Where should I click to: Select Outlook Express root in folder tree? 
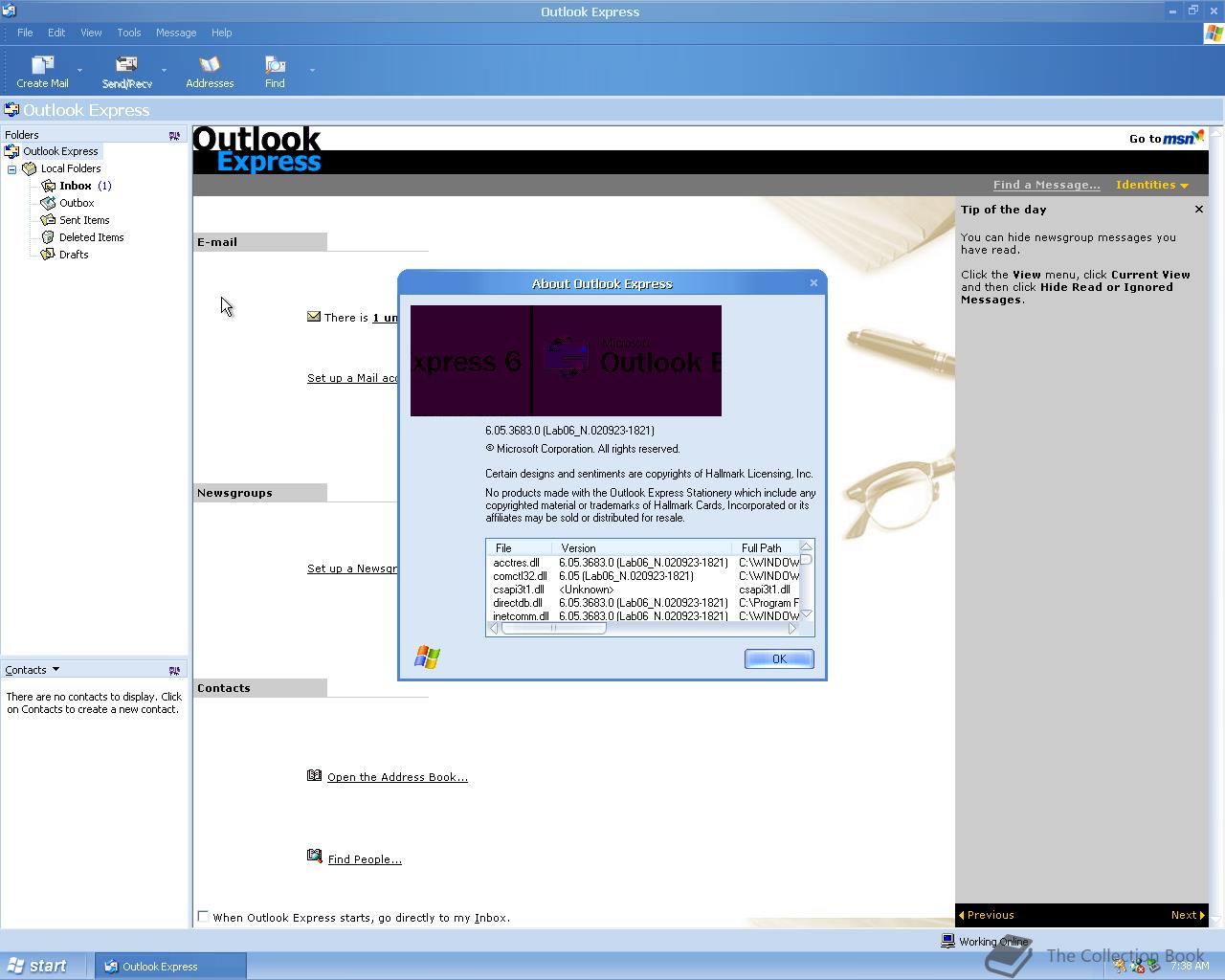[x=60, y=151]
